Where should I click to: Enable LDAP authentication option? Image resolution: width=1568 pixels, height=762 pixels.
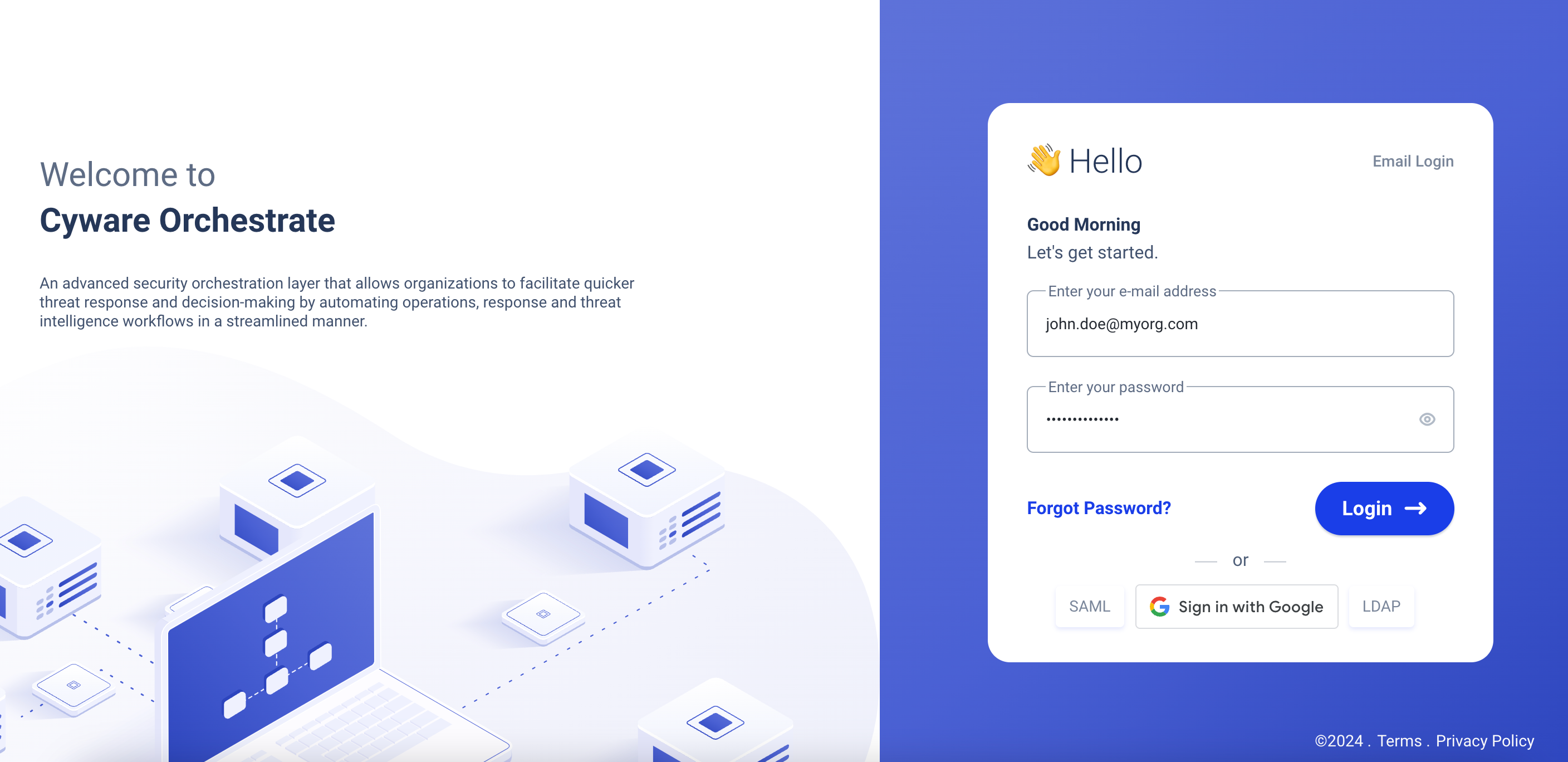click(x=1382, y=606)
